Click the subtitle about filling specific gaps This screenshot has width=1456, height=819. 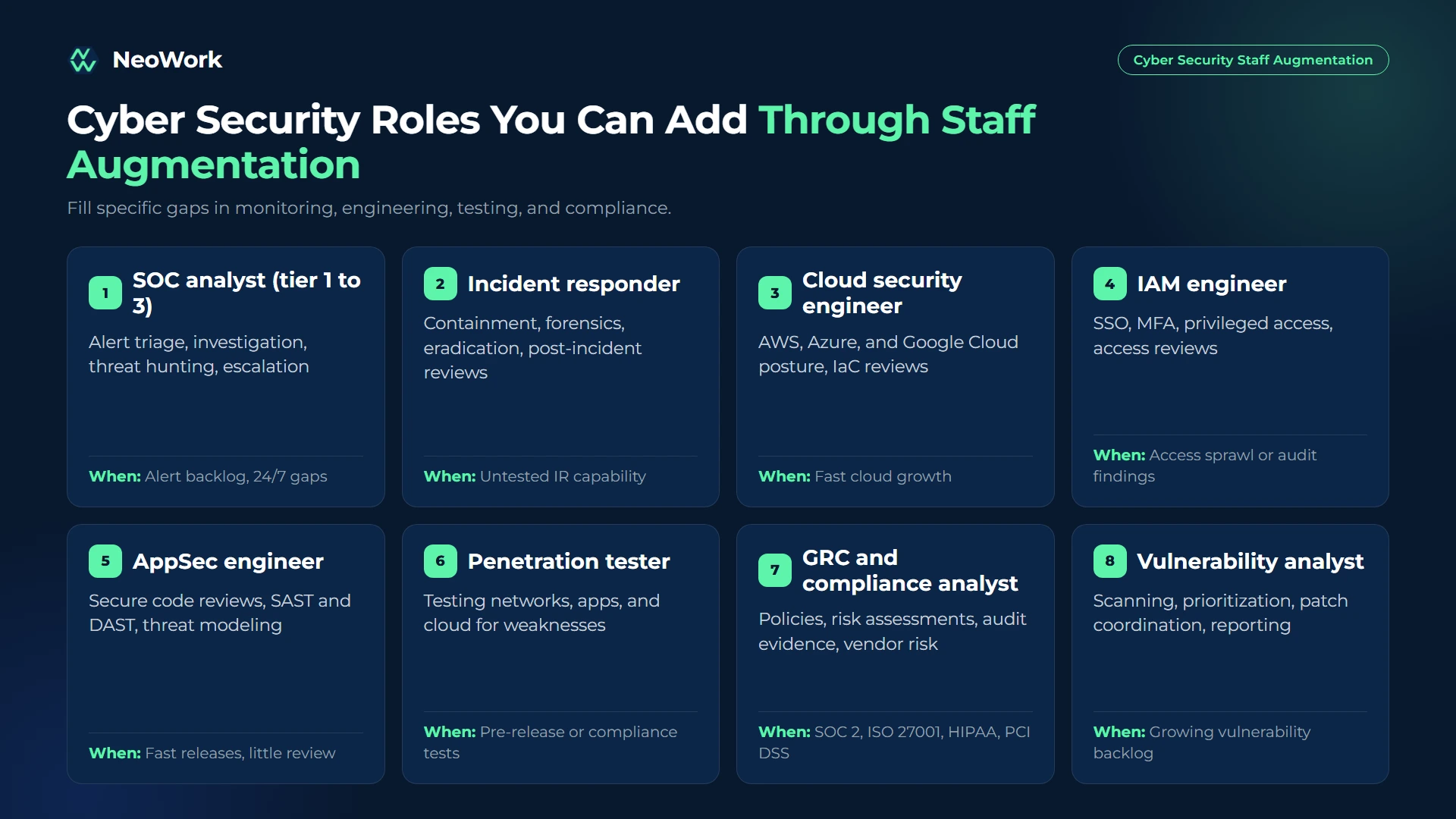pyautogui.click(x=369, y=208)
